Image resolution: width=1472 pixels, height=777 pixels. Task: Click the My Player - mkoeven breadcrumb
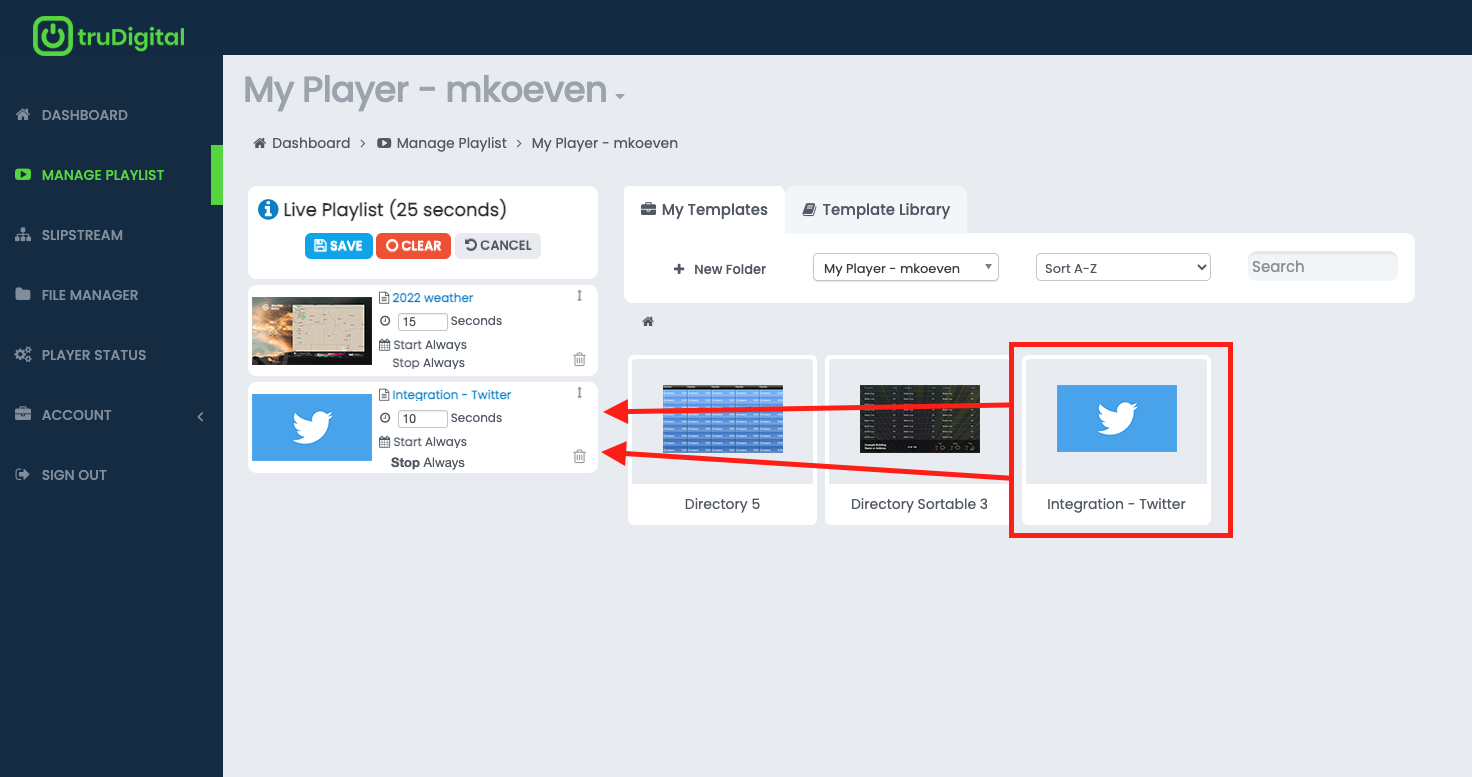tap(605, 143)
